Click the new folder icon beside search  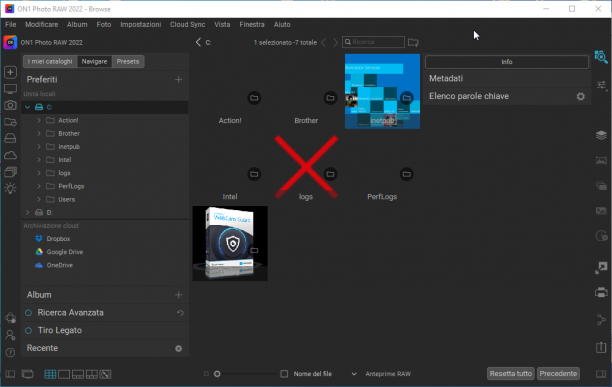(413, 42)
